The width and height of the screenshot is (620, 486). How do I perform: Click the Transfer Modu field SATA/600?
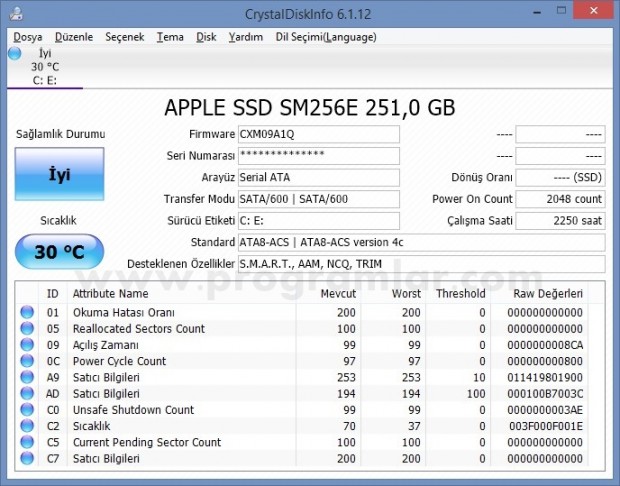click(x=319, y=199)
